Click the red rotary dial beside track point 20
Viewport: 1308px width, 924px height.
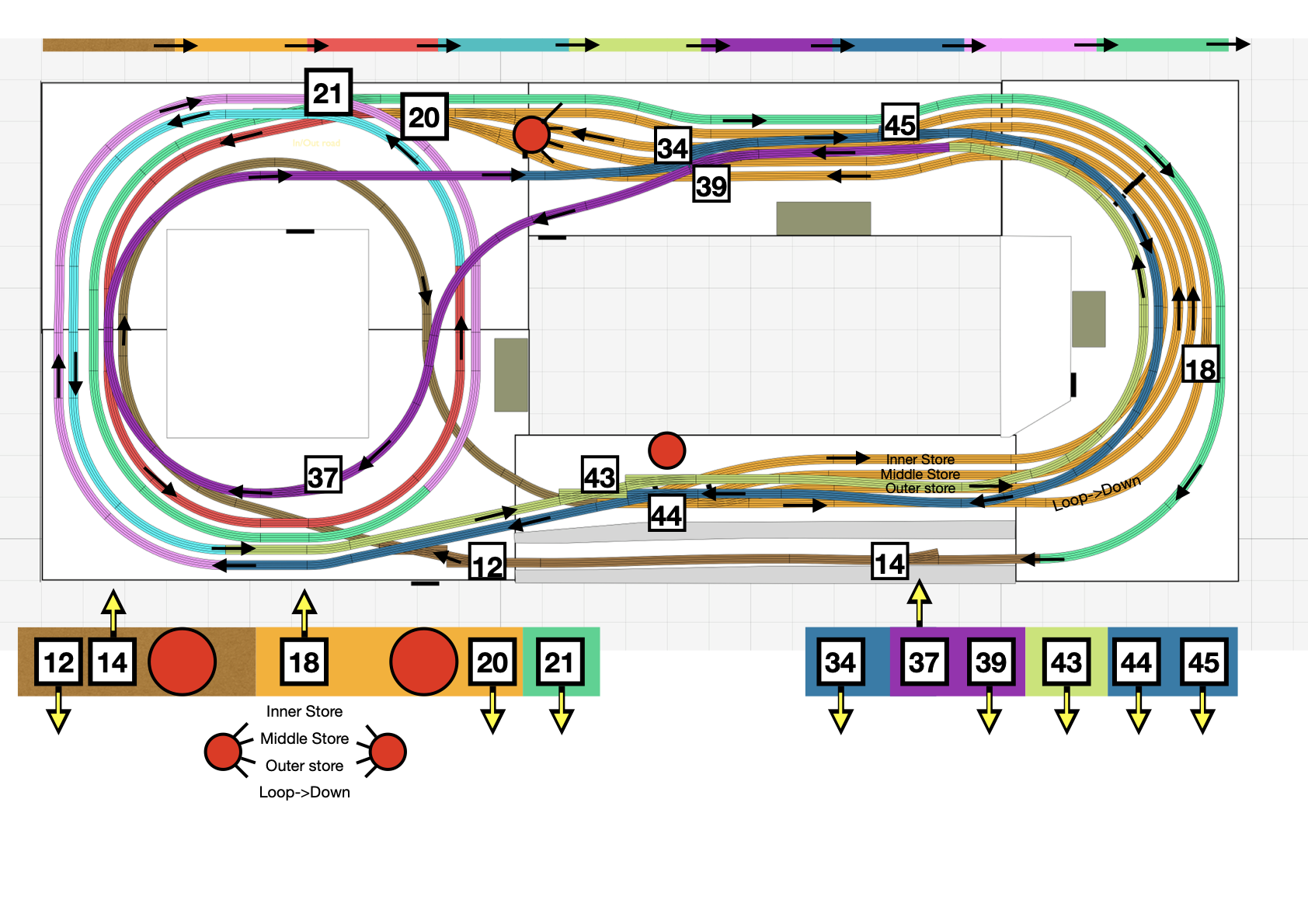[x=531, y=135]
